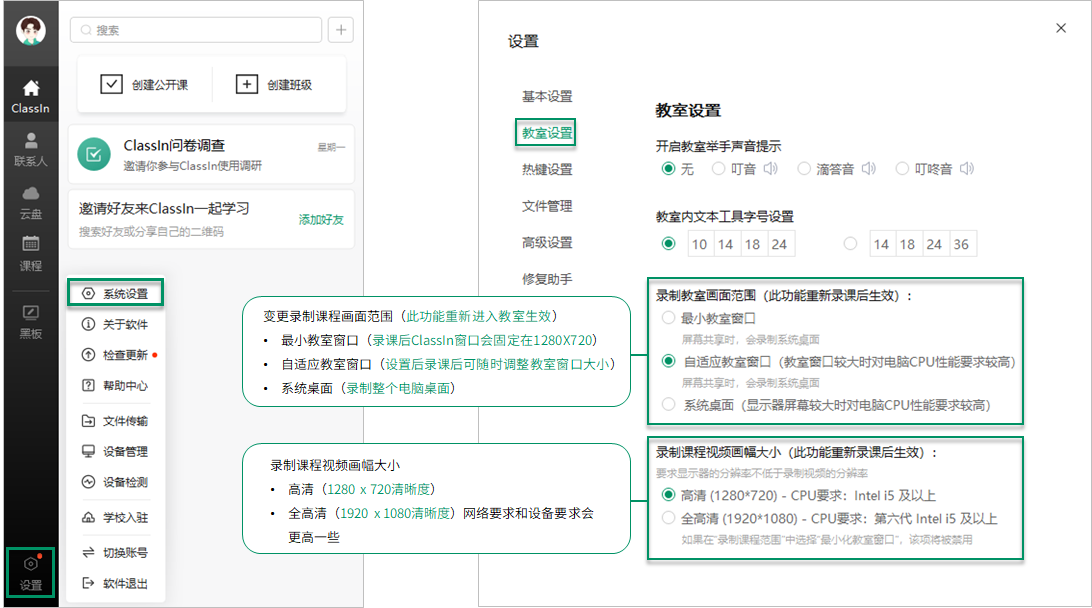
Task: Click the user avatar picture
Action: [31, 31]
